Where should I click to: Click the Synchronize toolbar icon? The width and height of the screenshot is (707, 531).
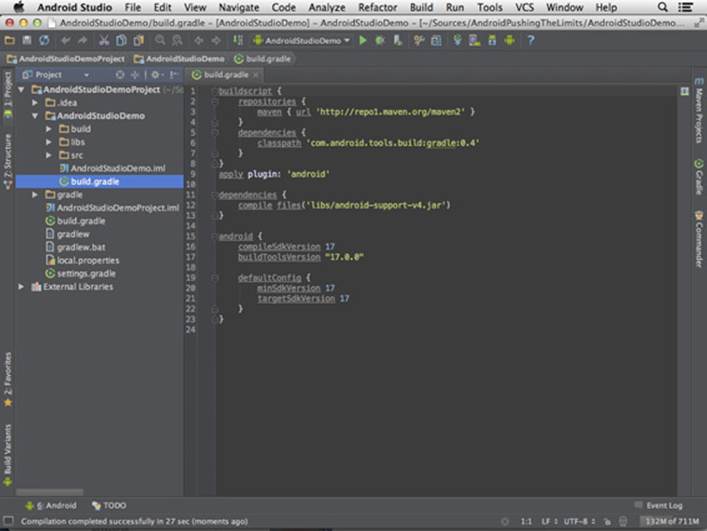(x=44, y=41)
